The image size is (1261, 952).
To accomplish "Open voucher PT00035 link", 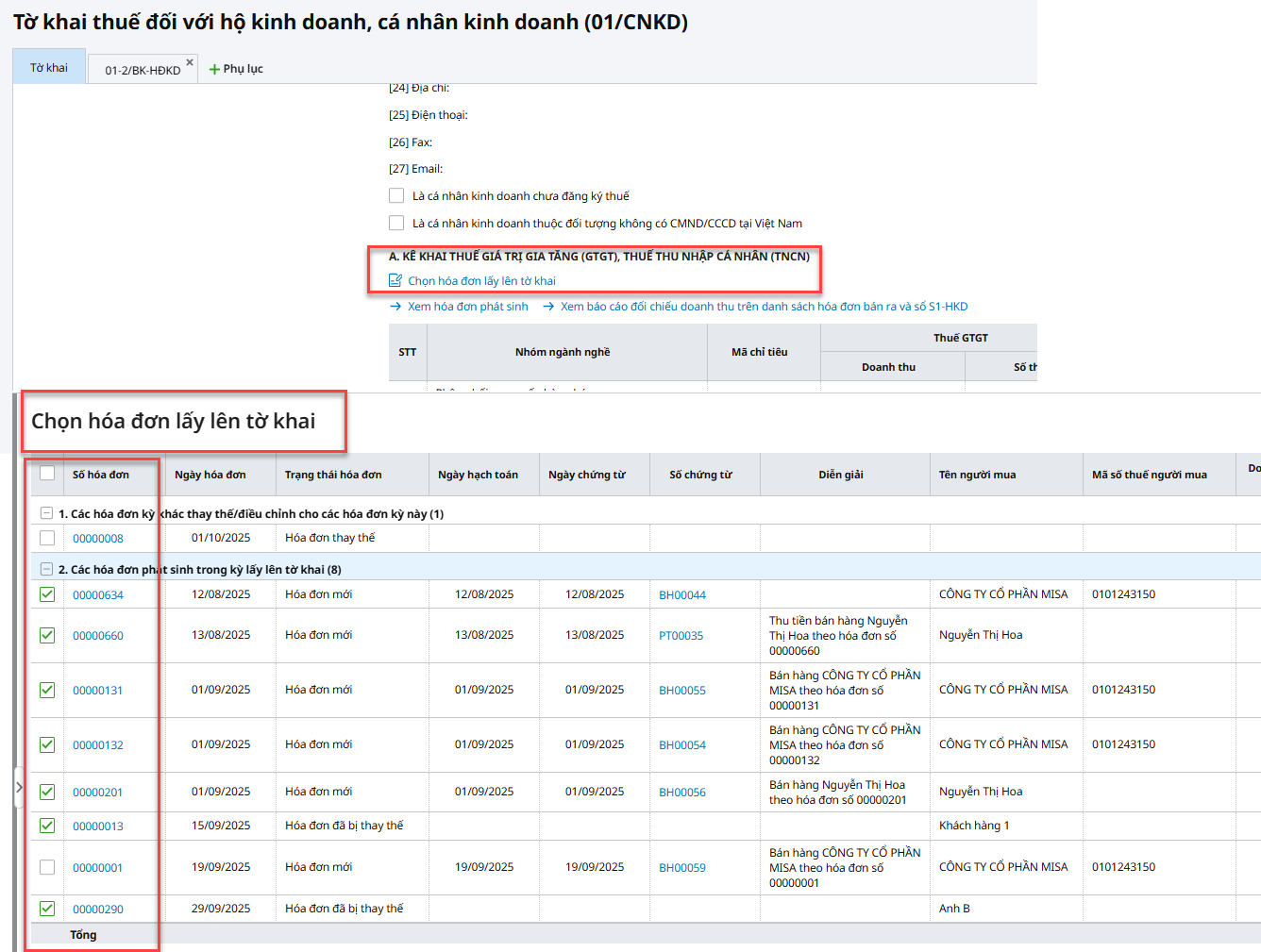I will point(681,636).
